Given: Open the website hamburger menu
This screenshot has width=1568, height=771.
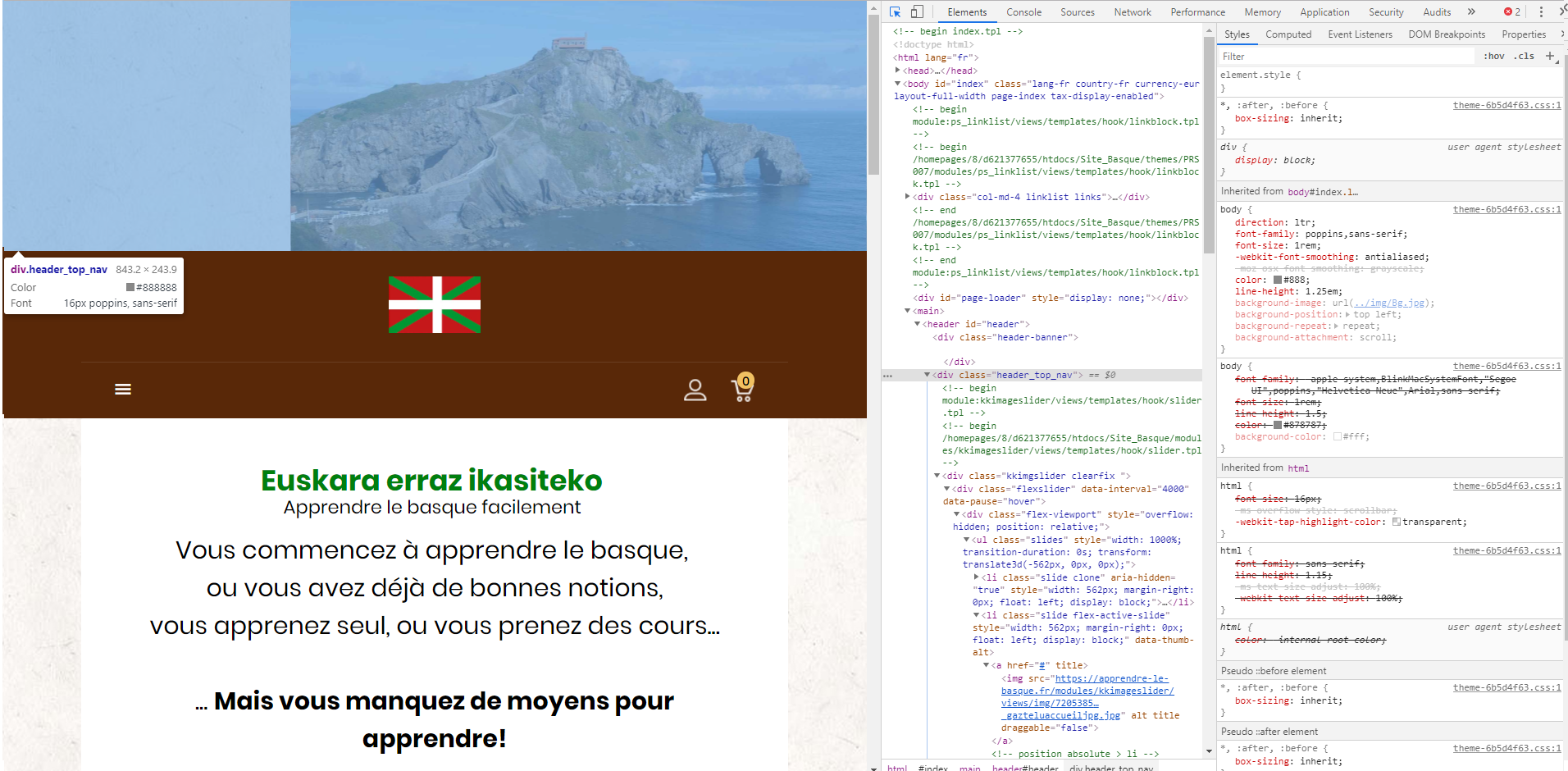Looking at the screenshot, I should [123, 389].
